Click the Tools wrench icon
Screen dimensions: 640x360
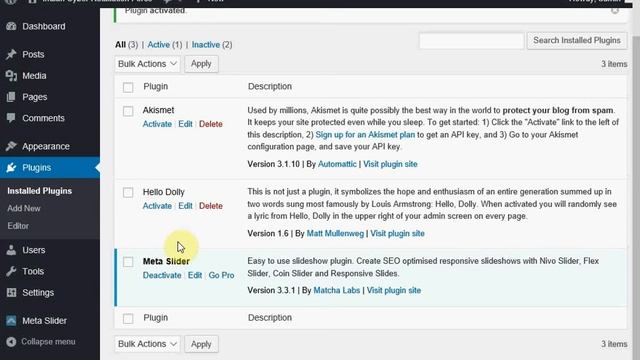tap(11, 271)
